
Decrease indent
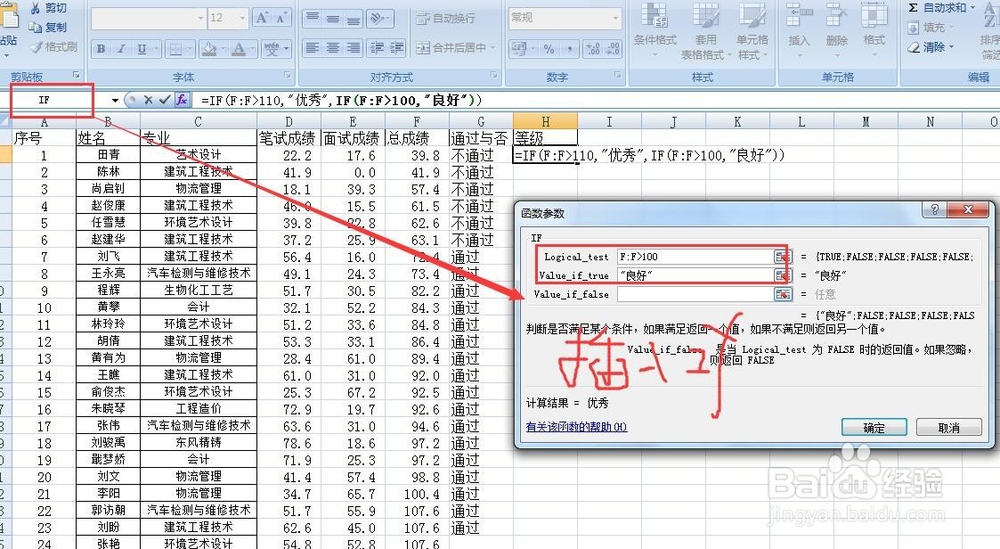377,48
